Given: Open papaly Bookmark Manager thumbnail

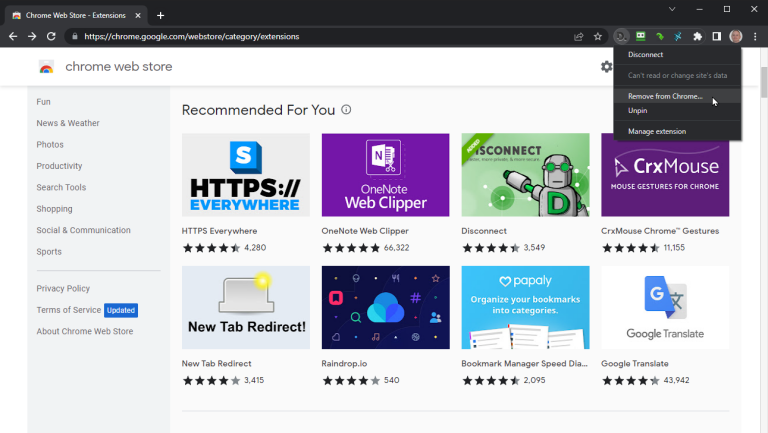Looking at the screenshot, I should tap(526, 308).
